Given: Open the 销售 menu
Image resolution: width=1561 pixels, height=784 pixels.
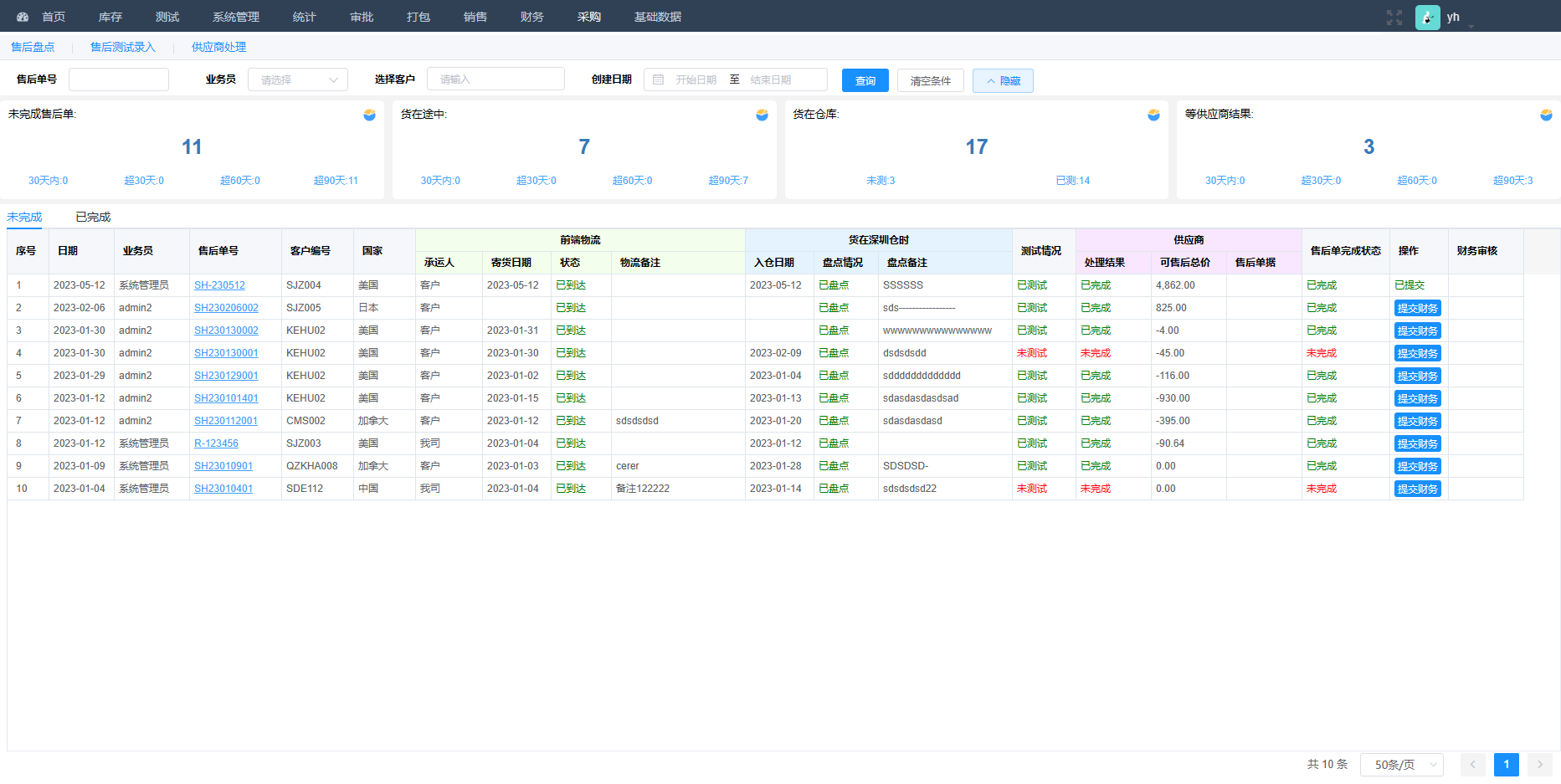Looking at the screenshot, I should [x=475, y=17].
